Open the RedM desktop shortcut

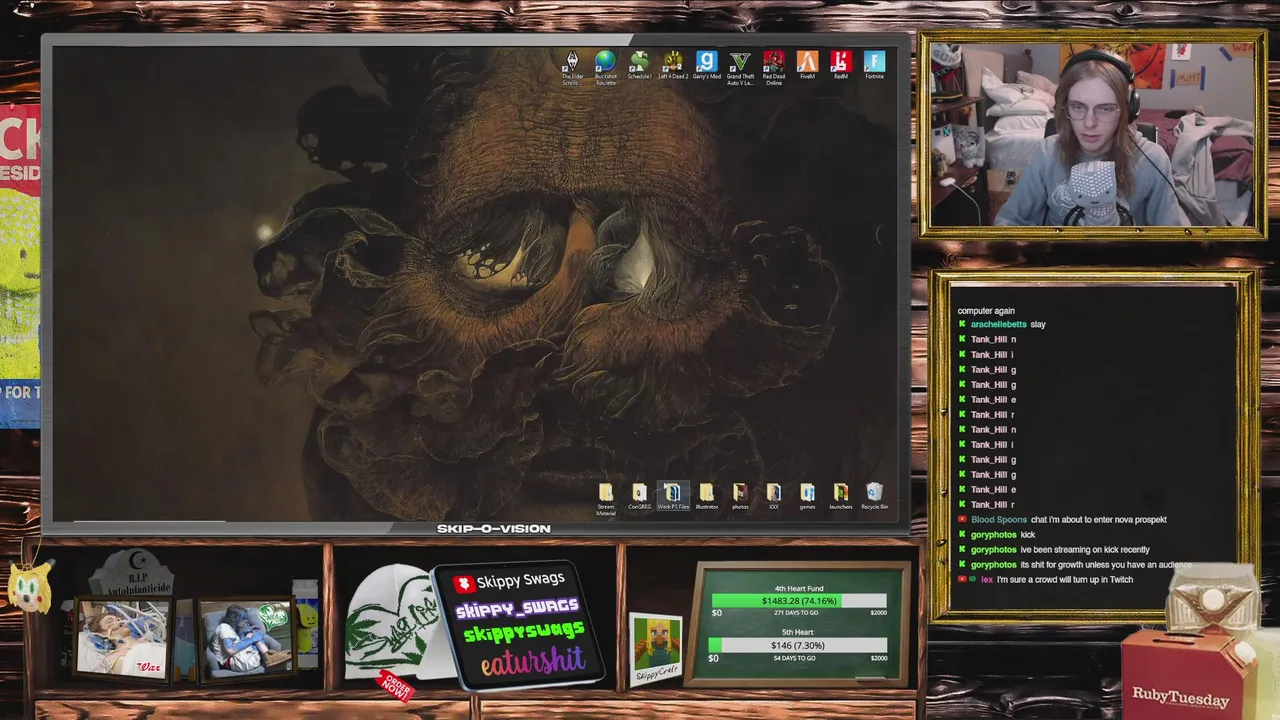pos(841,66)
